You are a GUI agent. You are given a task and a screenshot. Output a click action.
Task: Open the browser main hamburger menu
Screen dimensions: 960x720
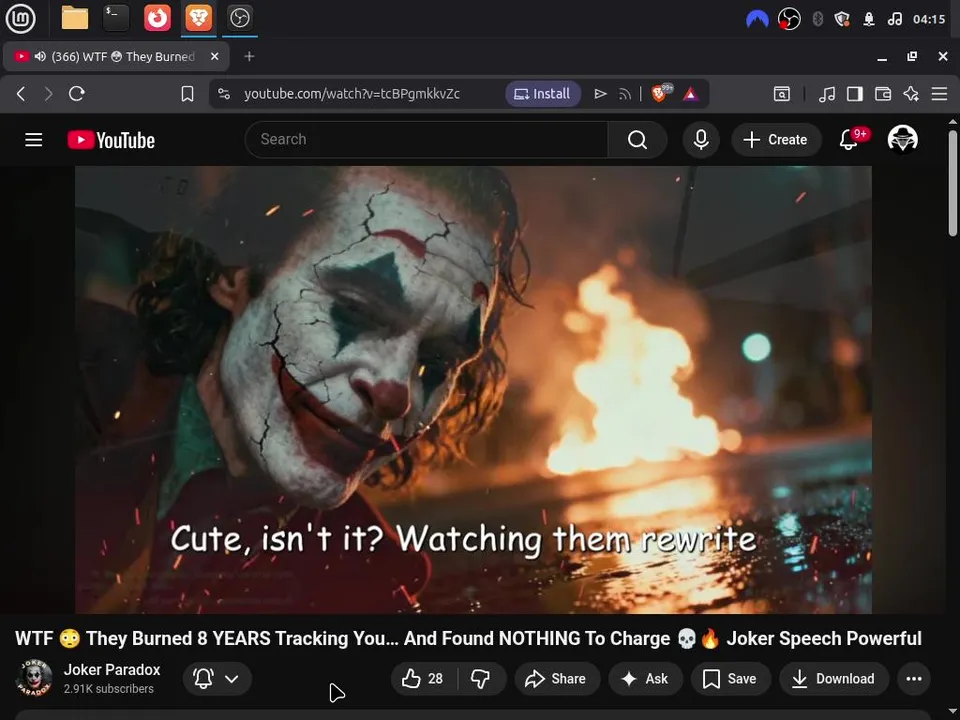[x=939, y=94]
